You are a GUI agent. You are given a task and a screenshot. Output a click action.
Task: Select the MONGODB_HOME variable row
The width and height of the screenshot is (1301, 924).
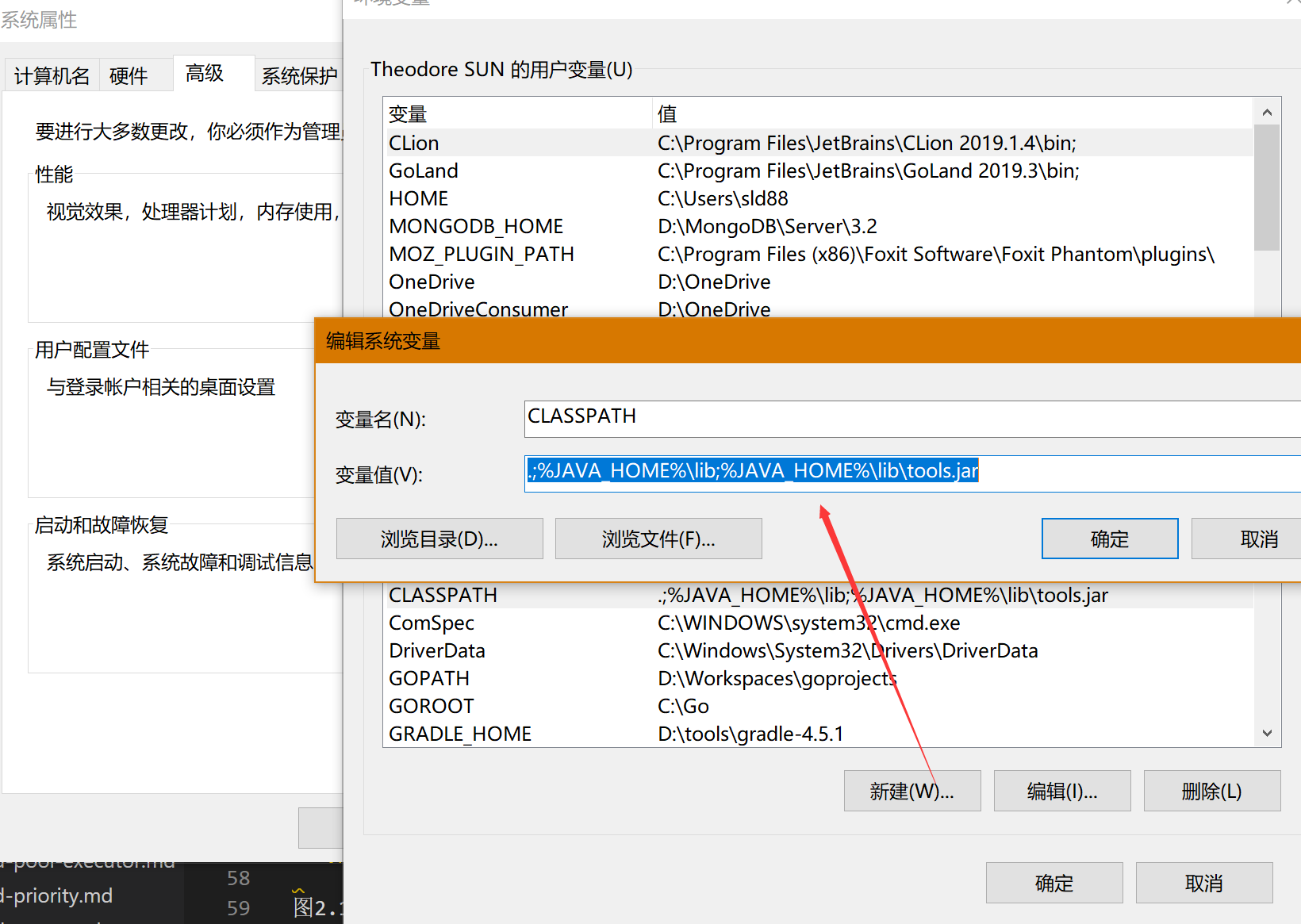[818, 226]
